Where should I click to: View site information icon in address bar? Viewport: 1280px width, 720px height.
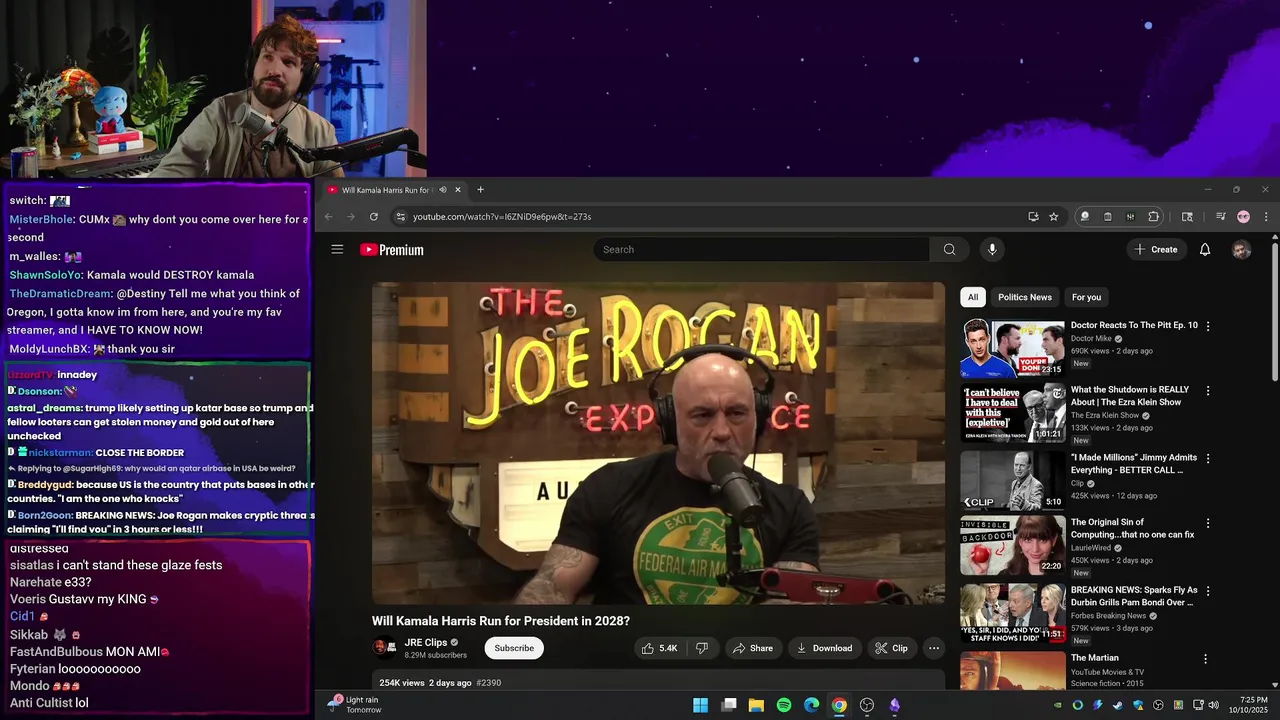pos(400,217)
